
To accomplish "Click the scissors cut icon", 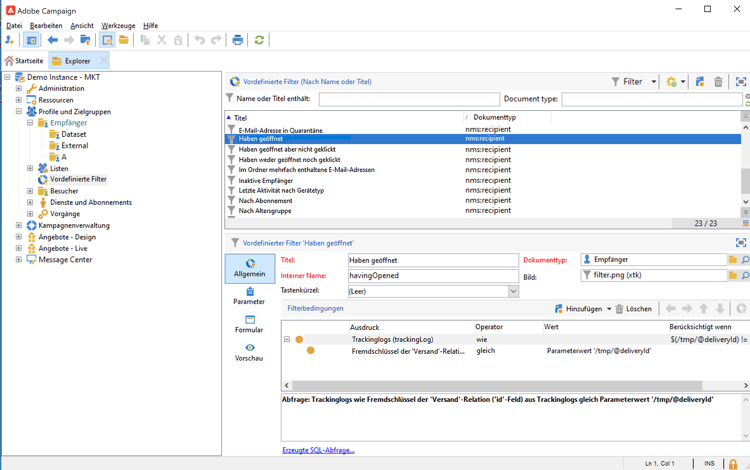I will coord(162,40).
